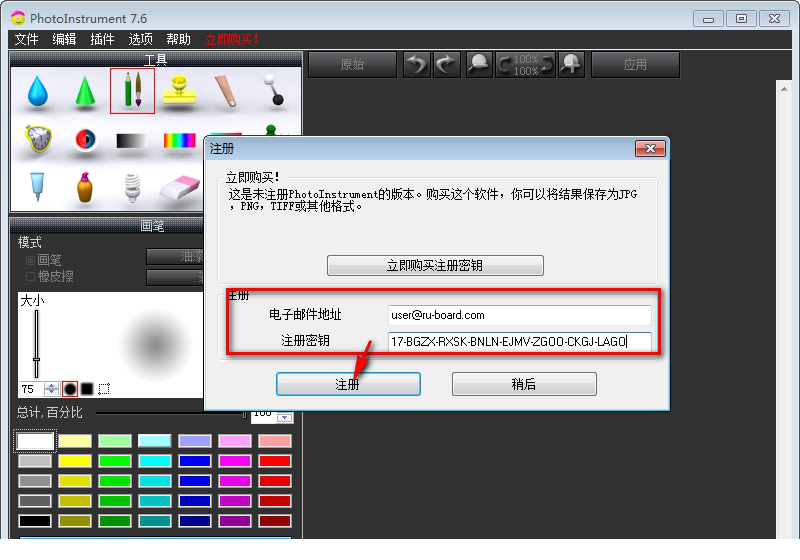Screen dimensions: 800x560
Task: Pick the dark maroon color swatch
Action: pyautogui.click(x=275, y=521)
